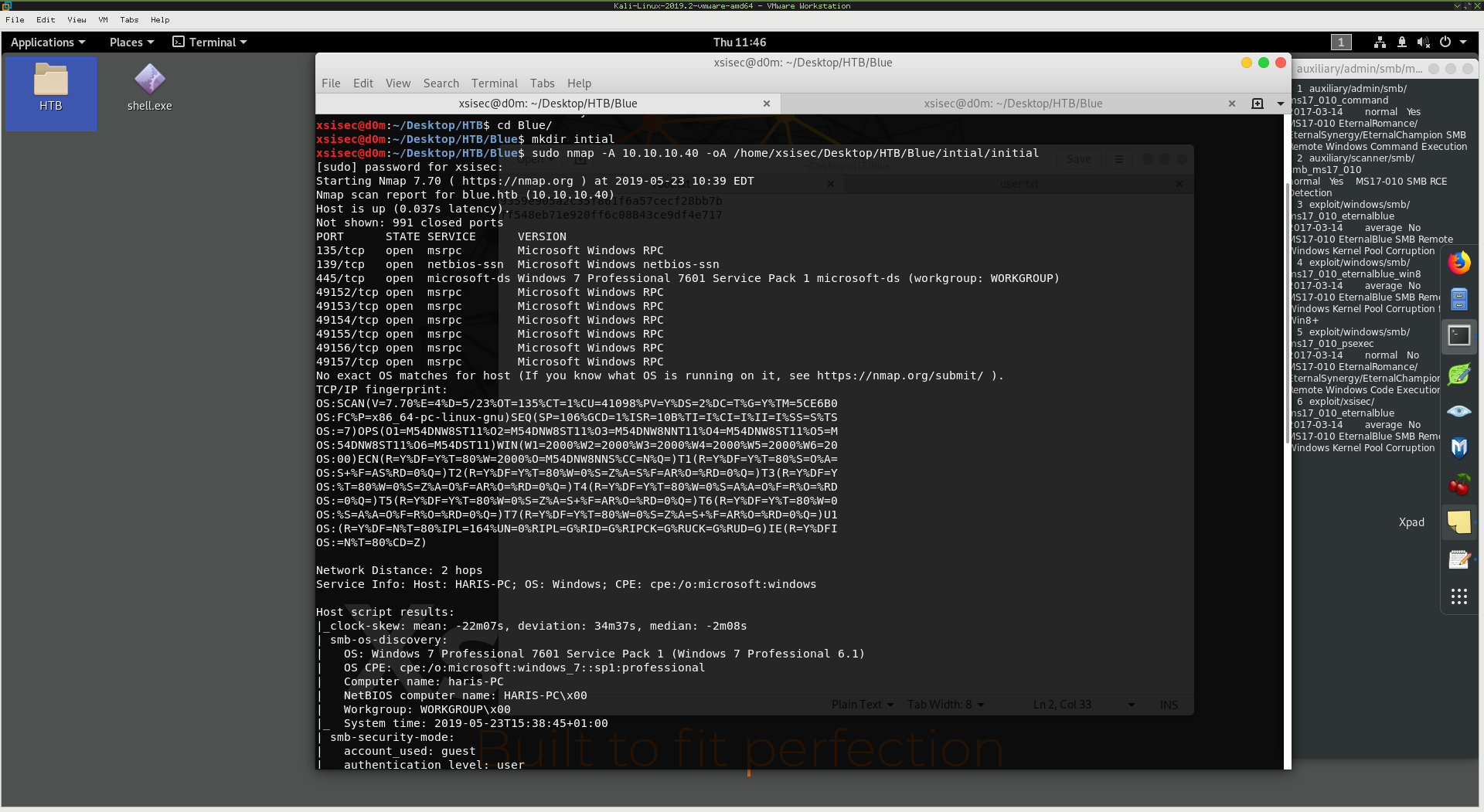
Task: Click the https://nmap.org/submit/ link
Action: coord(900,375)
